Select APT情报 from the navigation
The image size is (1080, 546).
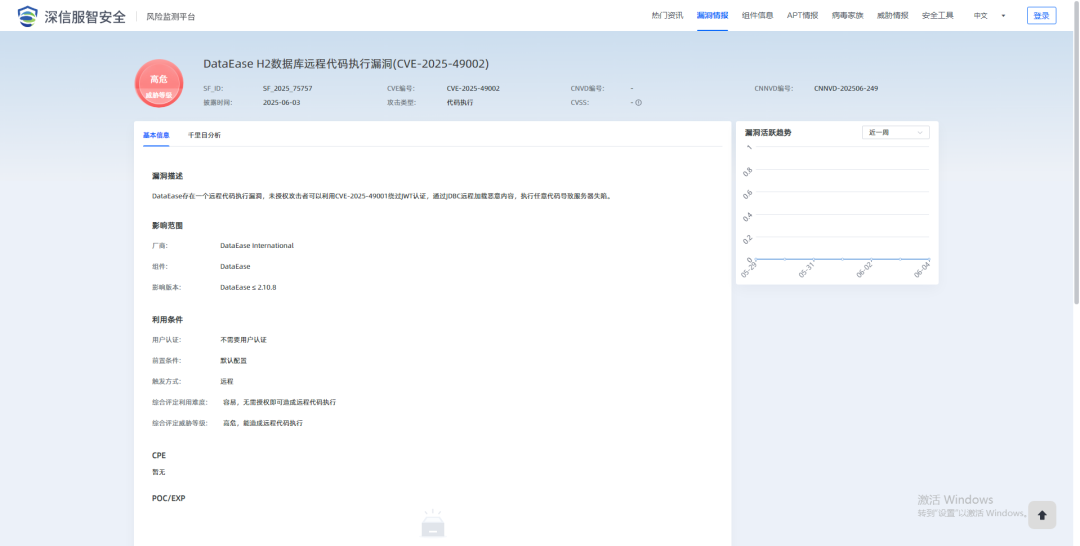[802, 16]
